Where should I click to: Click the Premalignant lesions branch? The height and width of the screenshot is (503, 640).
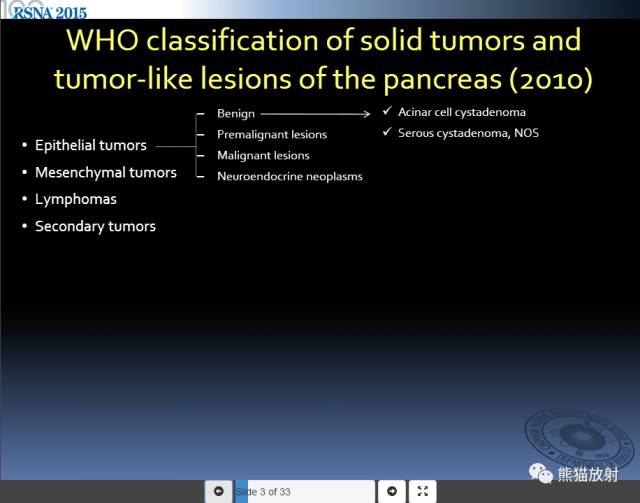tap(272, 135)
